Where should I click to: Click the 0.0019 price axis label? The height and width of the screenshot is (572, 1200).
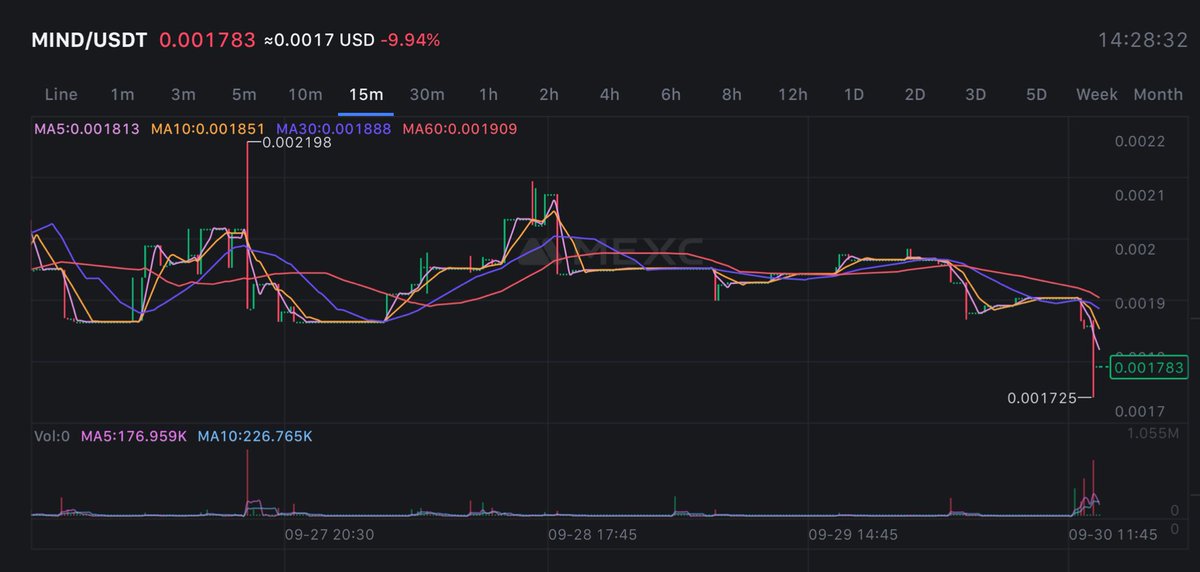coord(1140,303)
